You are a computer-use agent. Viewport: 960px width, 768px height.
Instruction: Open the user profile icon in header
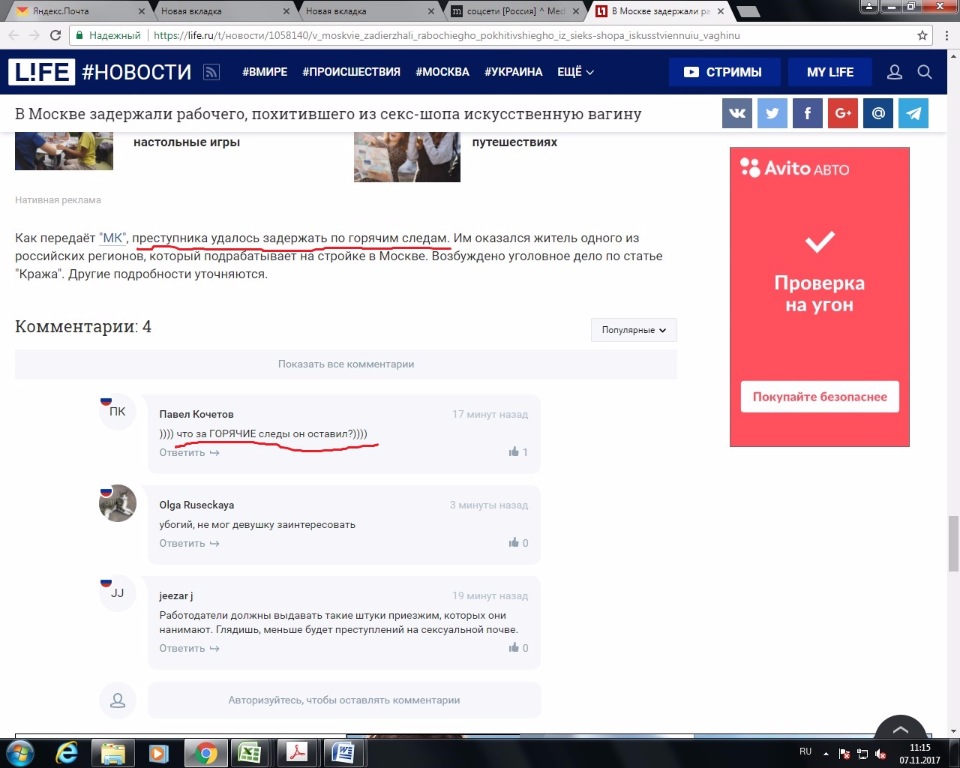(x=895, y=72)
